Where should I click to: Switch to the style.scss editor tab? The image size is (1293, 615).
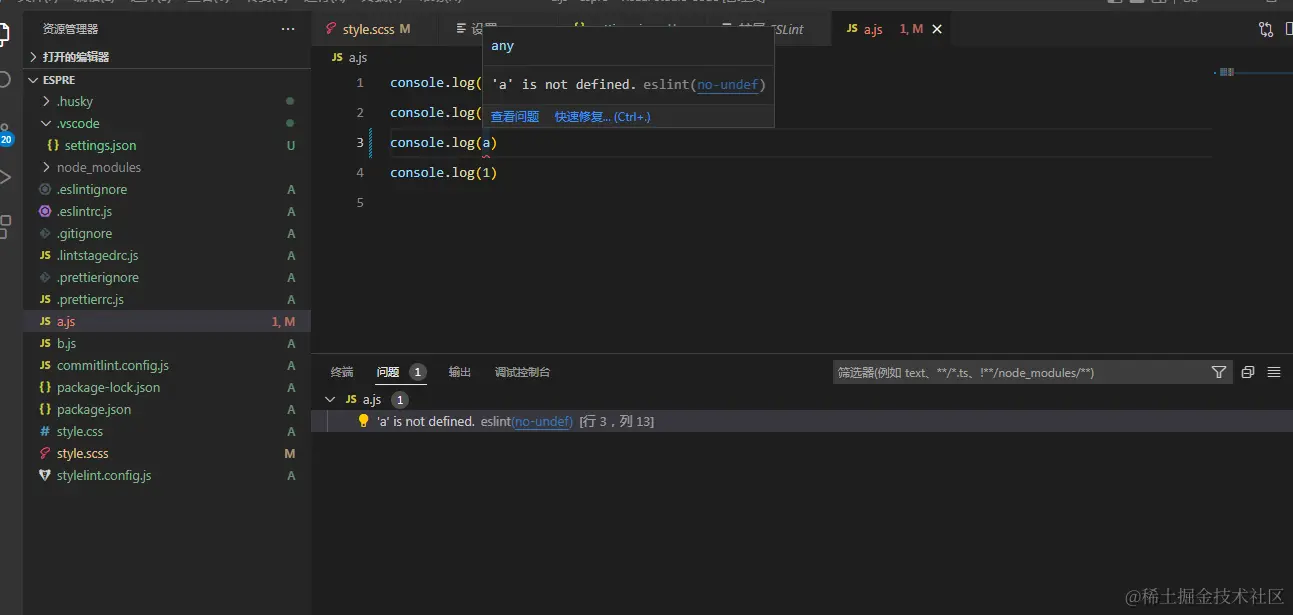point(368,30)
